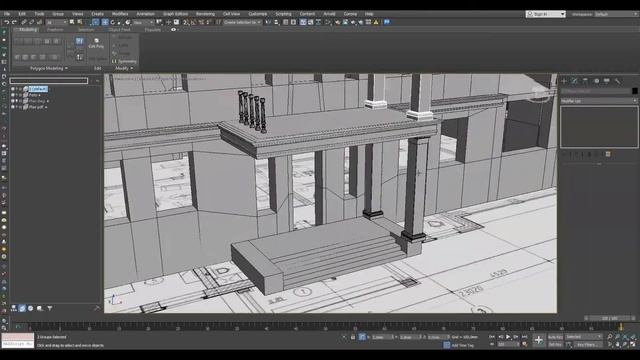Viewport: 640px width, 360px height.
Task: Open the Sign In dropdown
Action: 546,14
